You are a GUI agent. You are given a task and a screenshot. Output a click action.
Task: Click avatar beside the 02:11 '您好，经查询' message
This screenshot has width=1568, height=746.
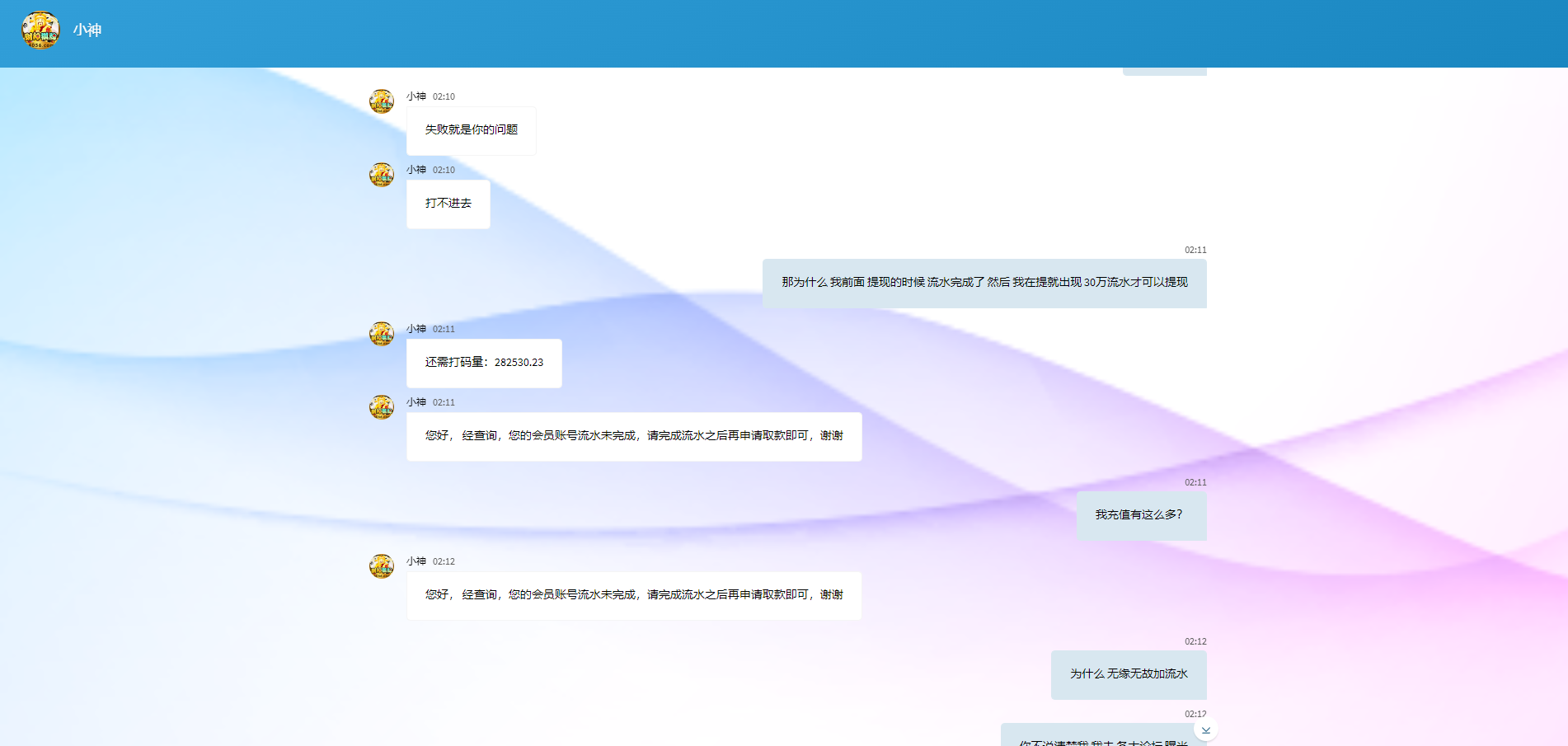coord(381,407)
